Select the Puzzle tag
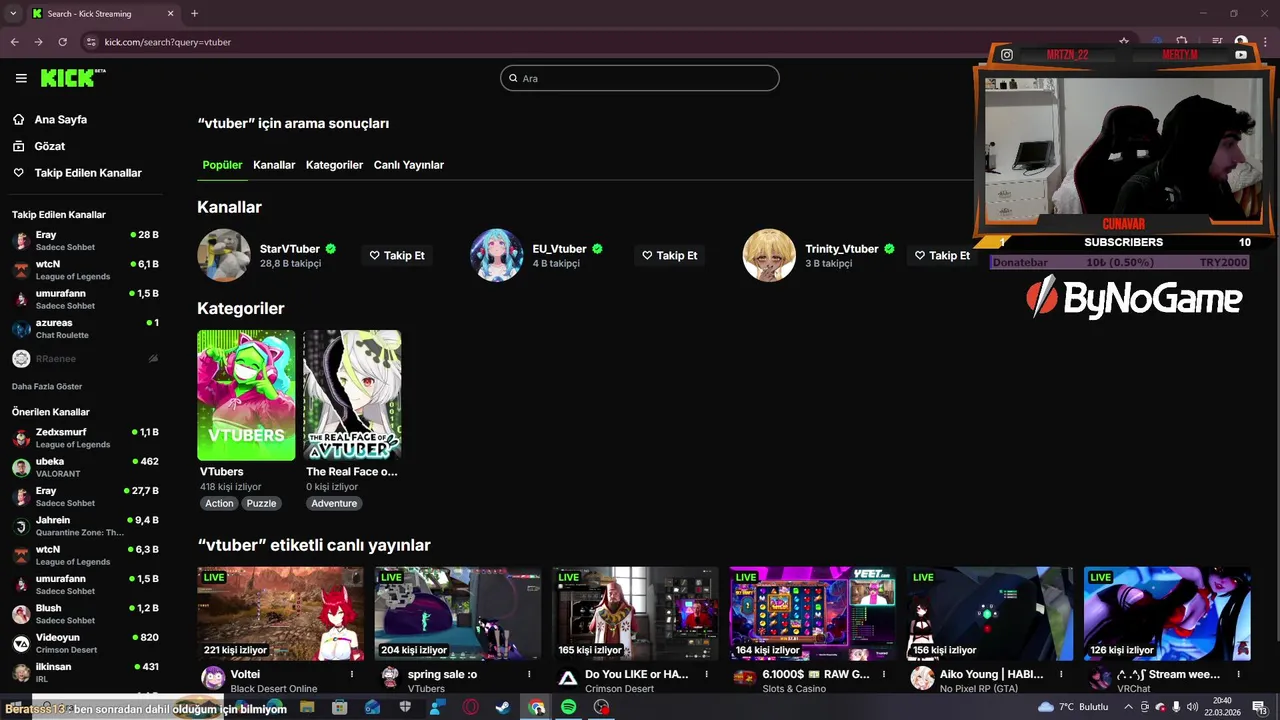Viewport: 1280px width, 720px height. click(x=261, y=503)
